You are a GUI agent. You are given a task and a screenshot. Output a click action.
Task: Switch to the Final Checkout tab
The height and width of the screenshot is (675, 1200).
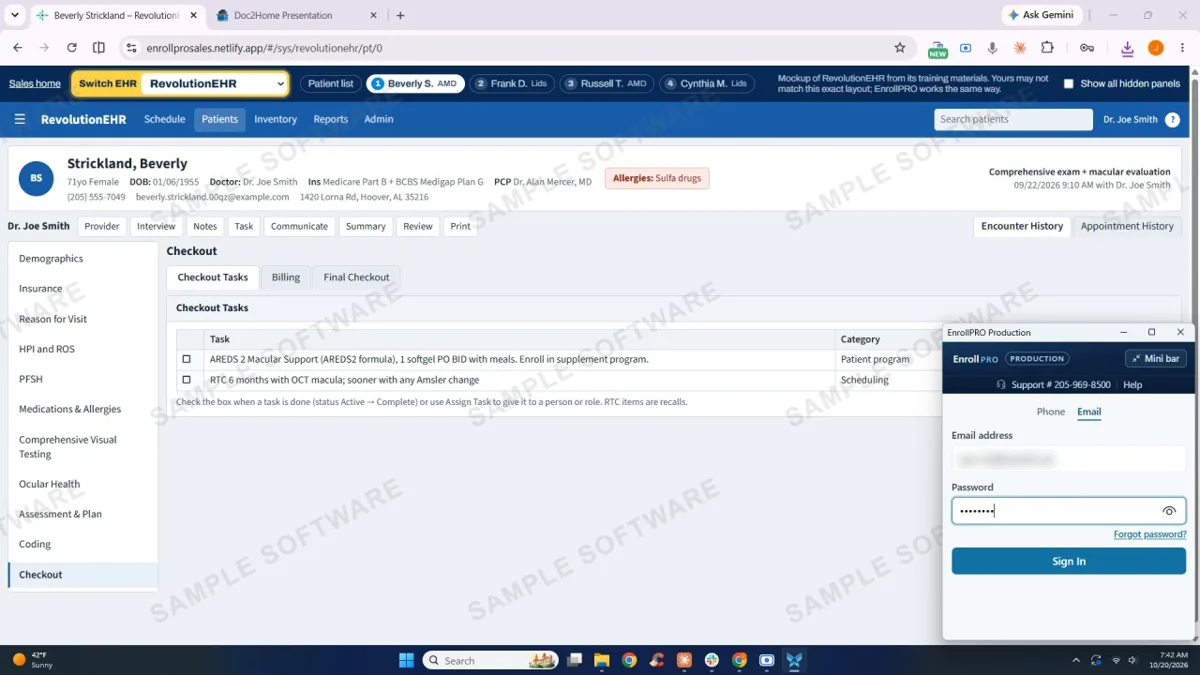(x=356, y=277)
